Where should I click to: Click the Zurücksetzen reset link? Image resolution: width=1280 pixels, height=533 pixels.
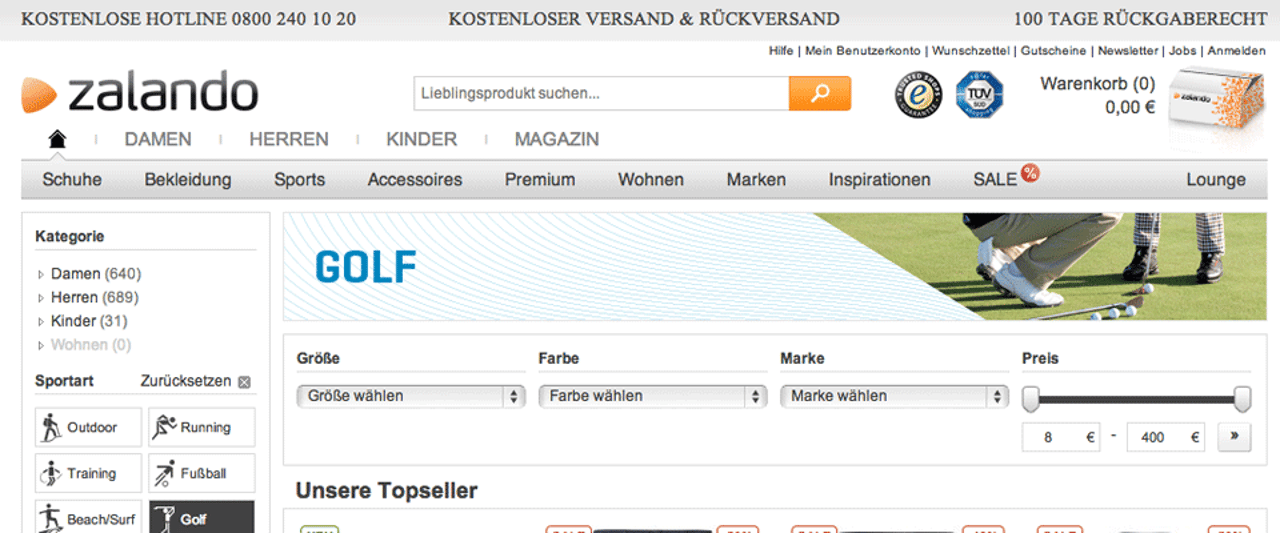186,381
